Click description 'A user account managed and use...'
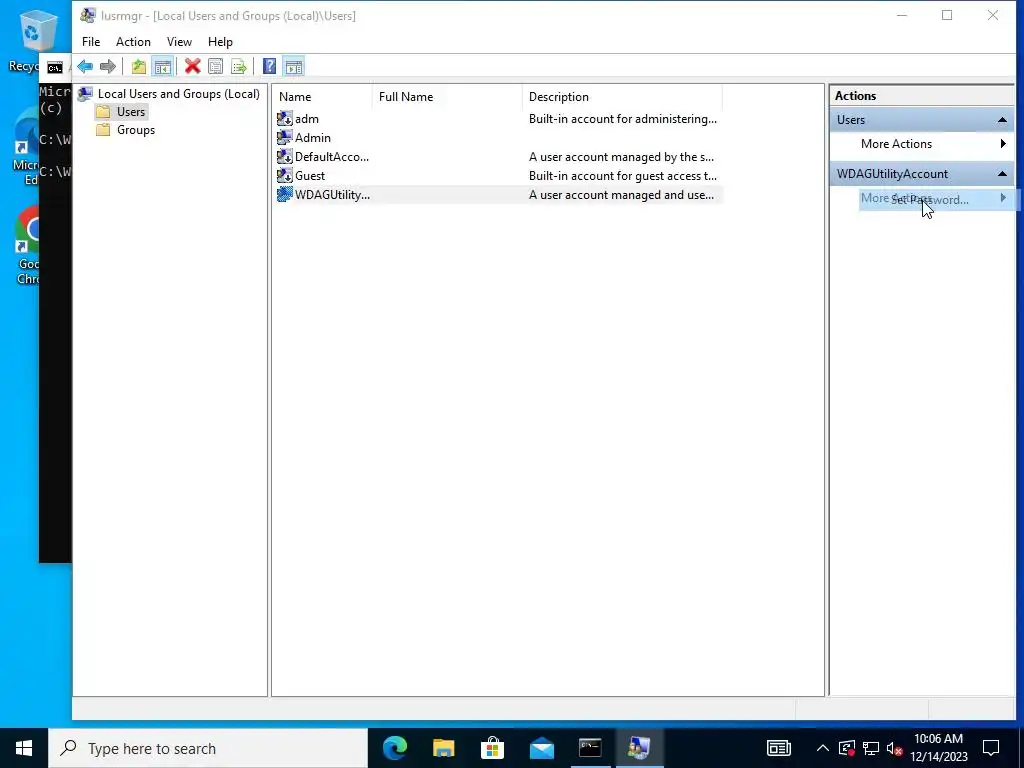Screen dimensions: 1024x768 621,195
